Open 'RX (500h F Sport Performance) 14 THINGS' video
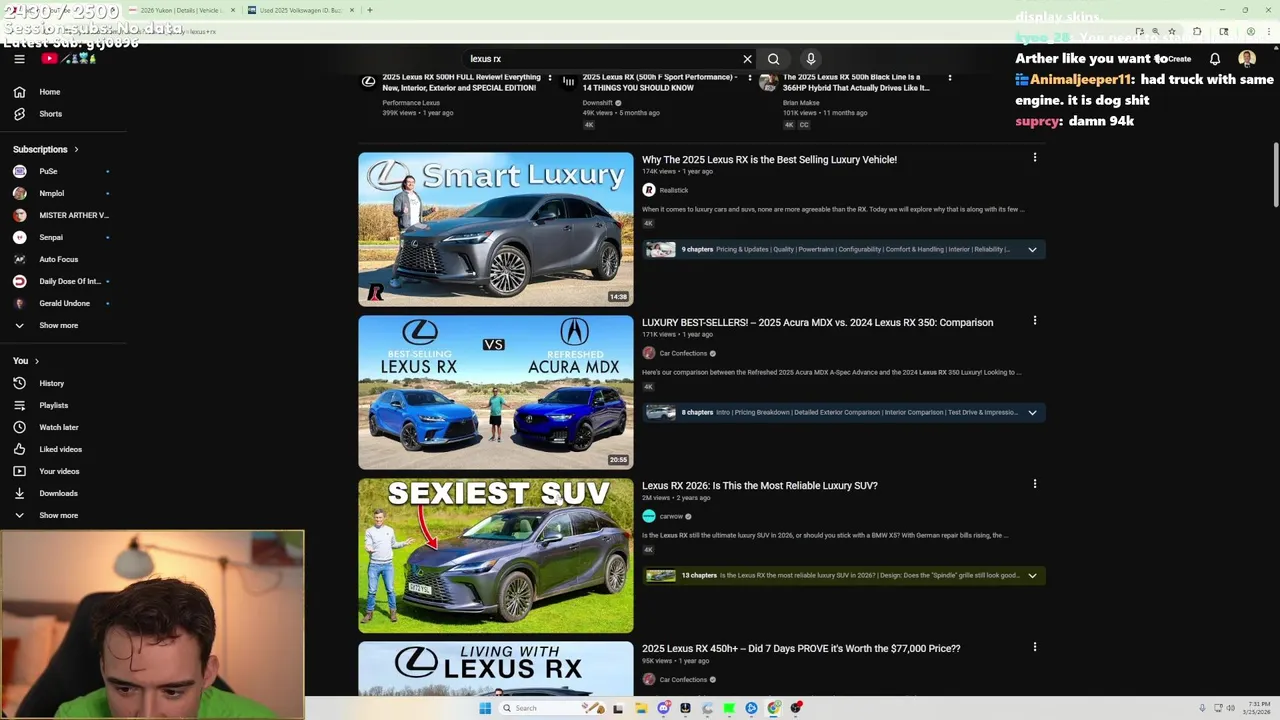 click(660, 82)
